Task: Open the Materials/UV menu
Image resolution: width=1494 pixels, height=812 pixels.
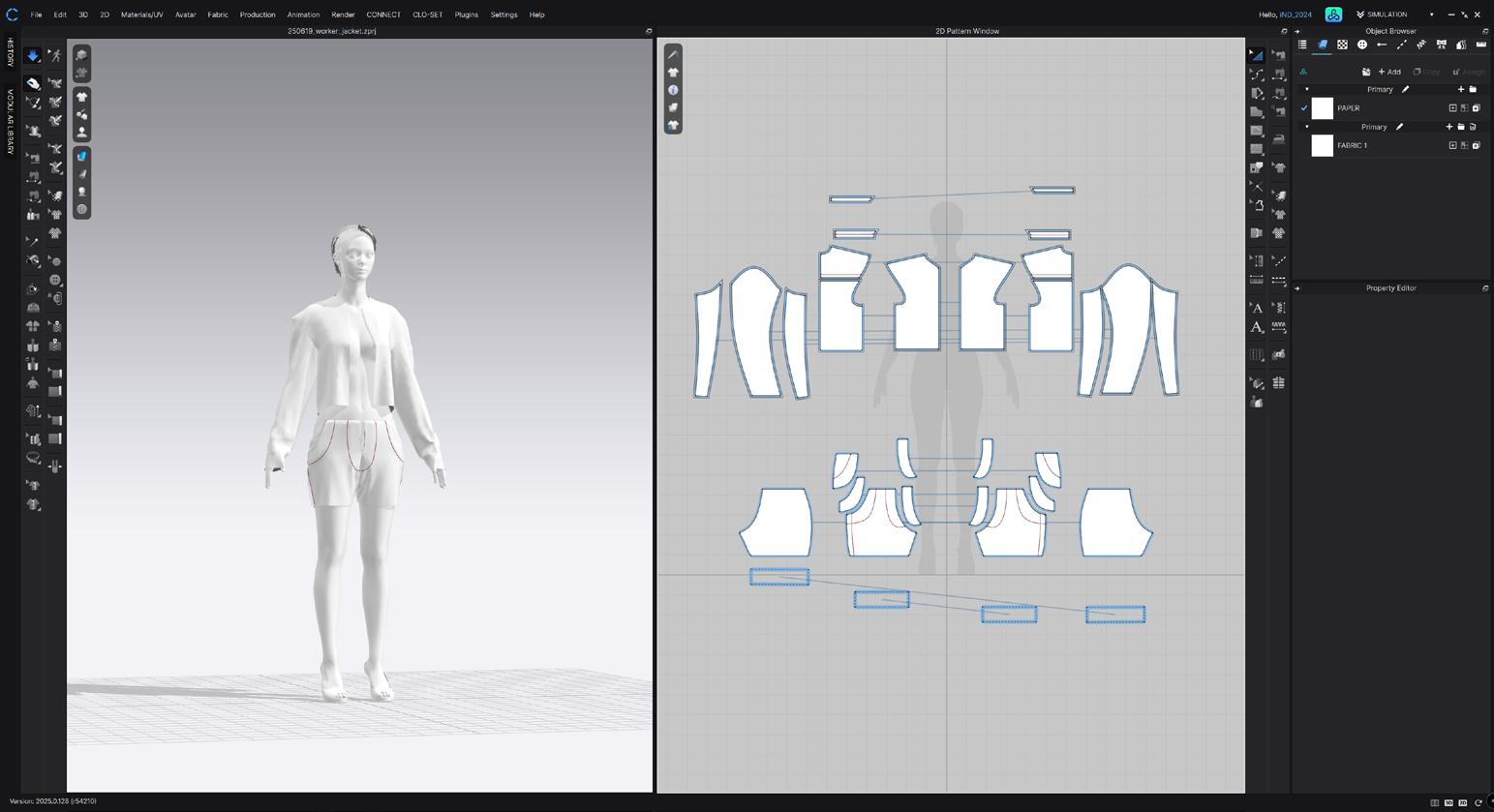Action: (x=141, y=15)
